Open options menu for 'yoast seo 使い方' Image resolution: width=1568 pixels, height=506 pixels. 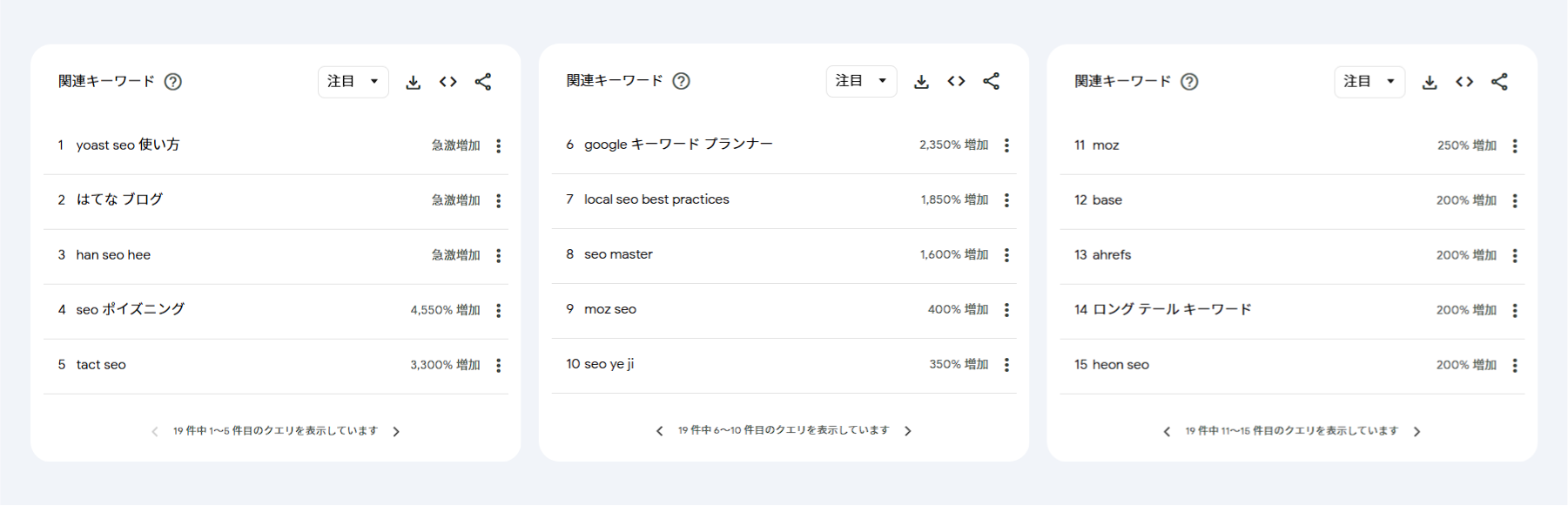[498, 145]
